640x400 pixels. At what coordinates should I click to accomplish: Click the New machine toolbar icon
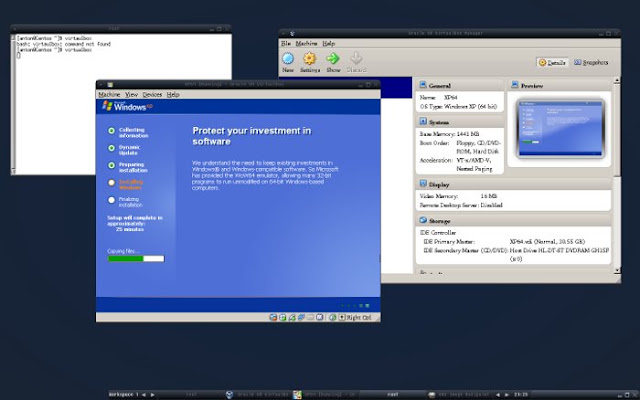tap(288, 58)
